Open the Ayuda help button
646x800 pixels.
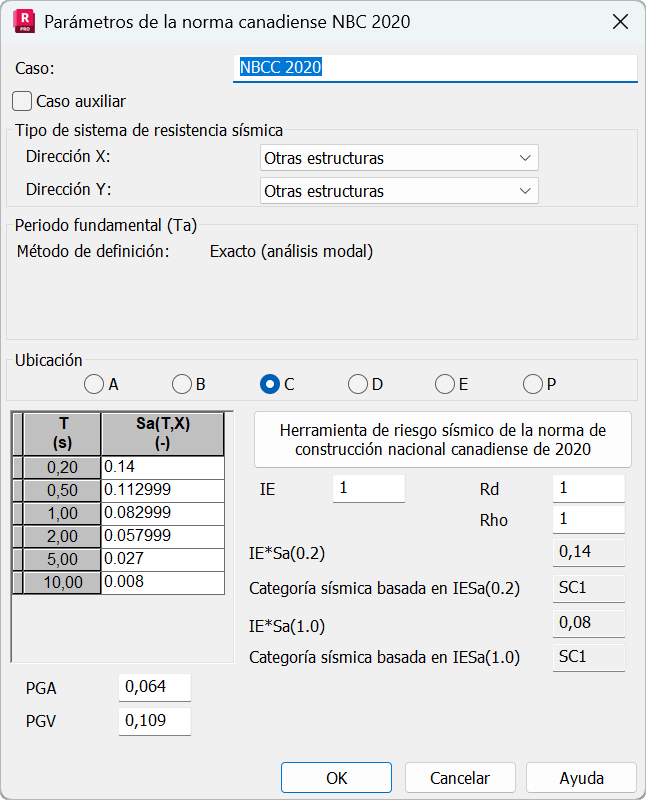[582, 778]
